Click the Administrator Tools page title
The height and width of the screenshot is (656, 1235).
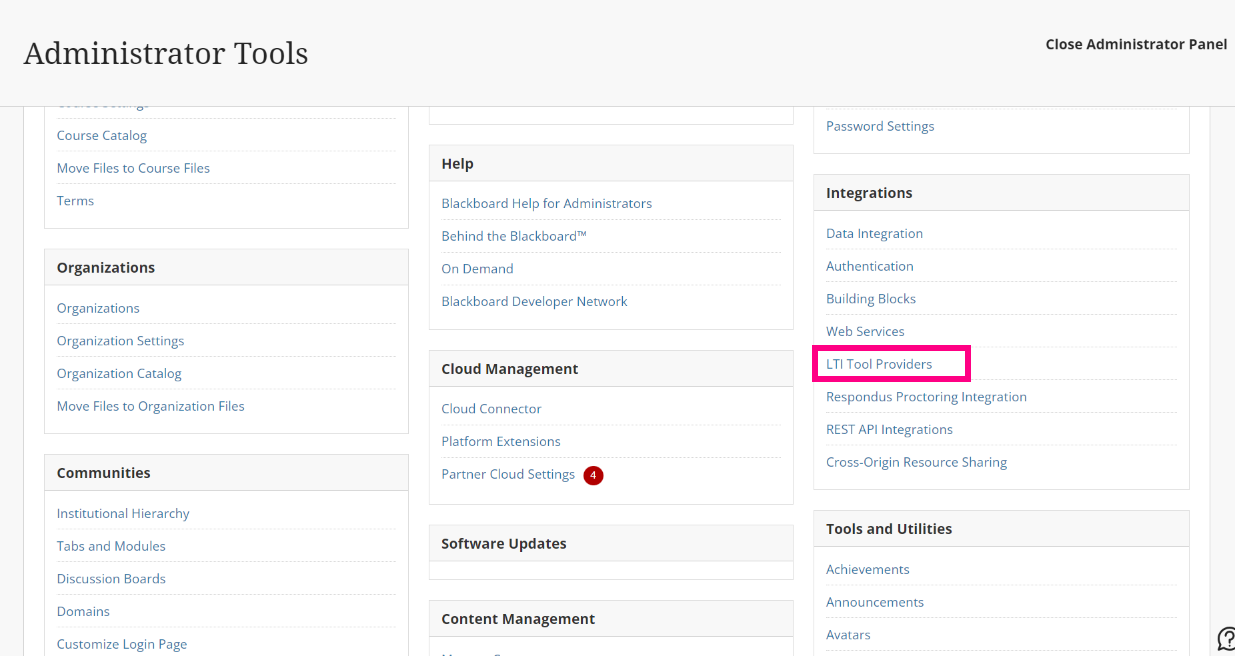coord(166,53)
